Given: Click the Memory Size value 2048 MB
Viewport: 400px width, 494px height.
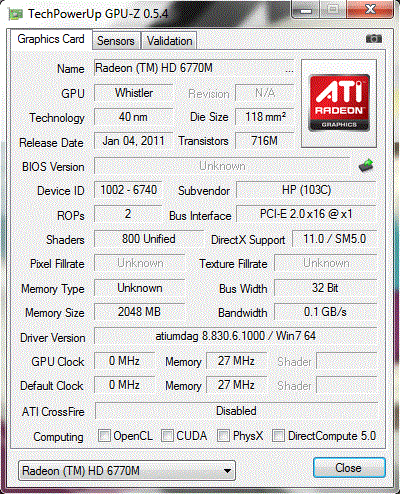Looking at the screenshot, I should pos(140,312).
